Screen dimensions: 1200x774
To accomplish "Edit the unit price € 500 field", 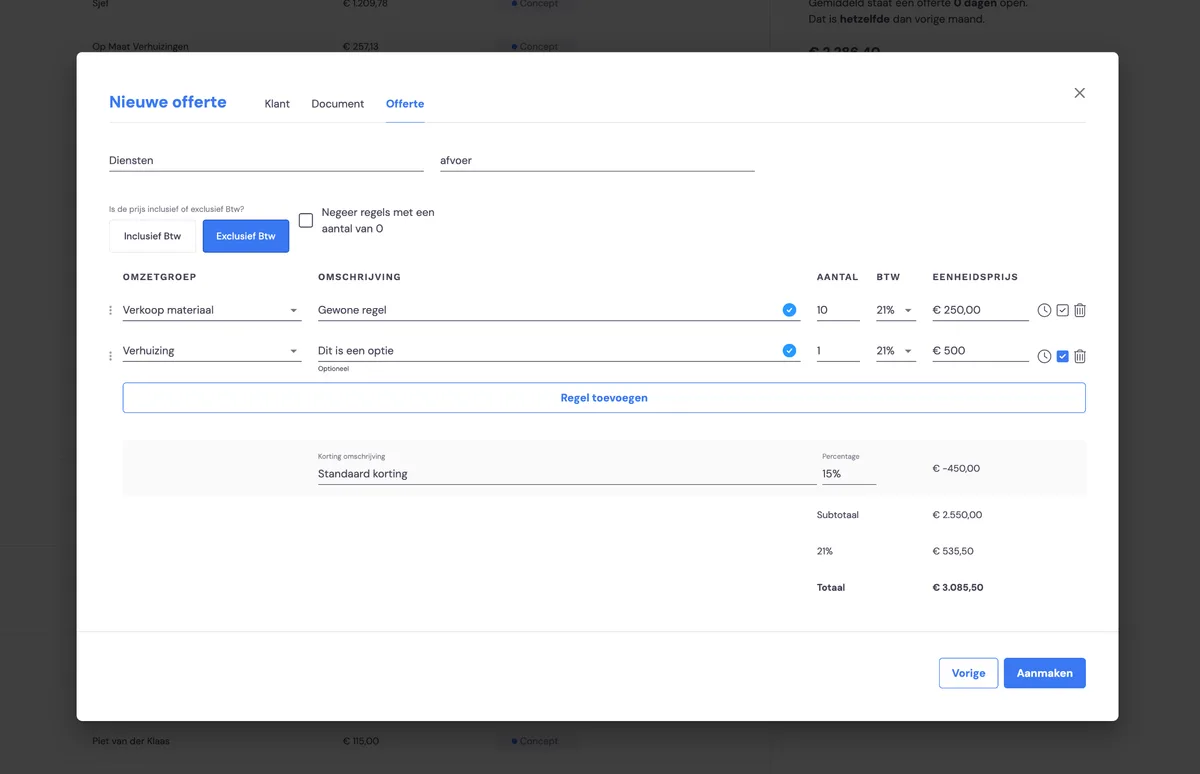I will click(980, 351).
